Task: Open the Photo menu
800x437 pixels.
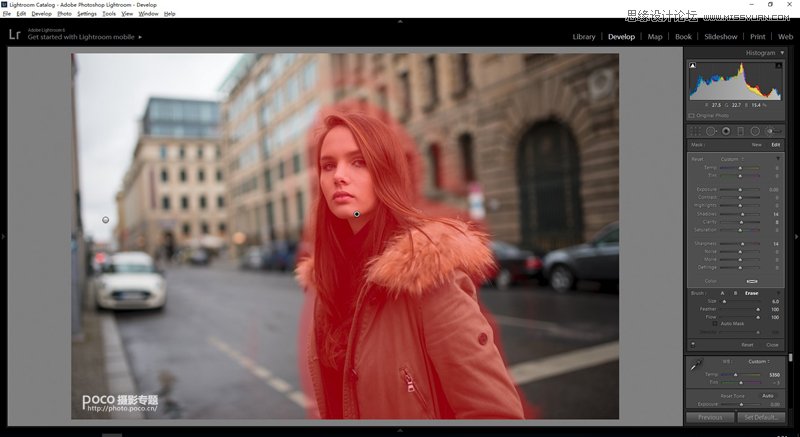Action: tap(65, 14)
